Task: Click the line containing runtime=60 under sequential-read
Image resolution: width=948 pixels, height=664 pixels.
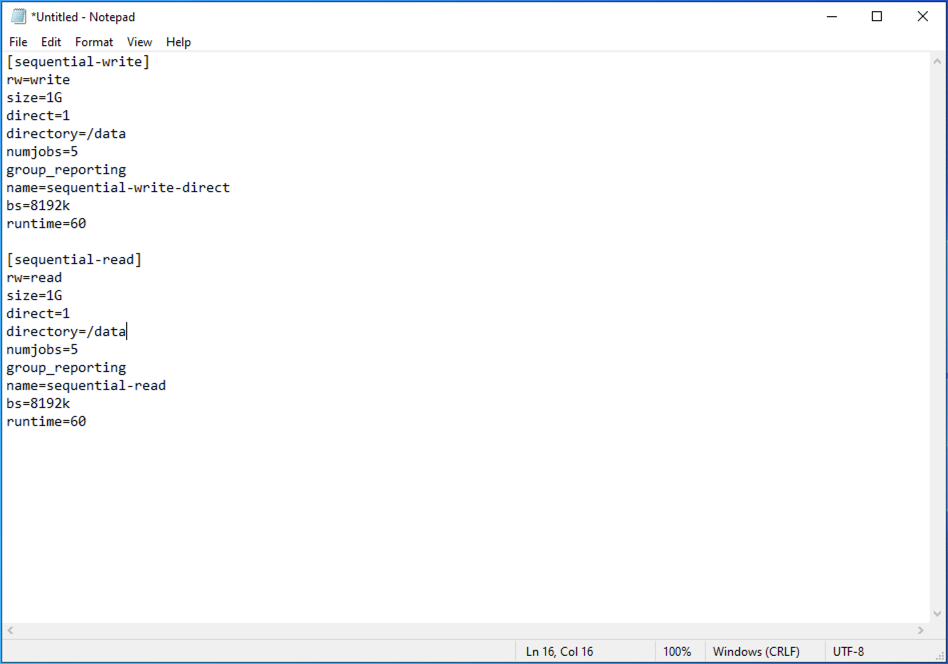Action: click(x=46, y=421)
